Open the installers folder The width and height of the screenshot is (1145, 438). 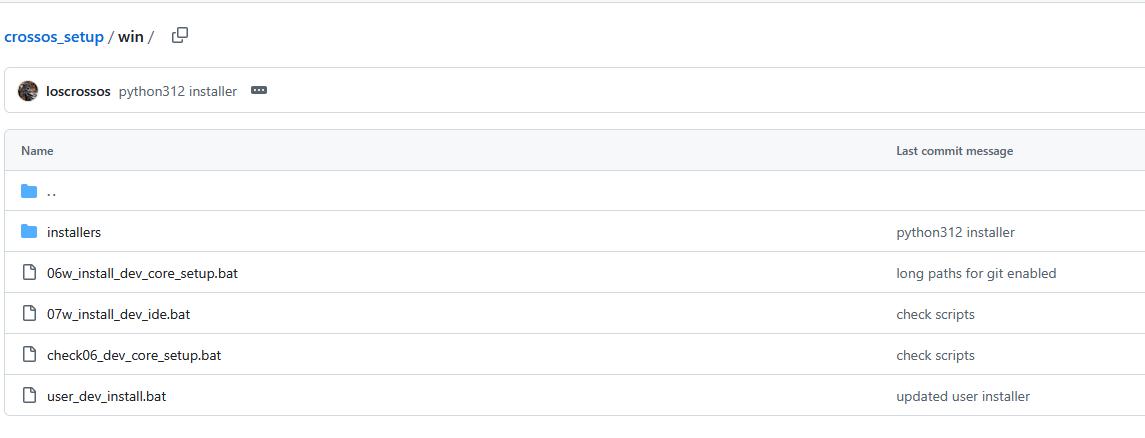pos(74,232)
